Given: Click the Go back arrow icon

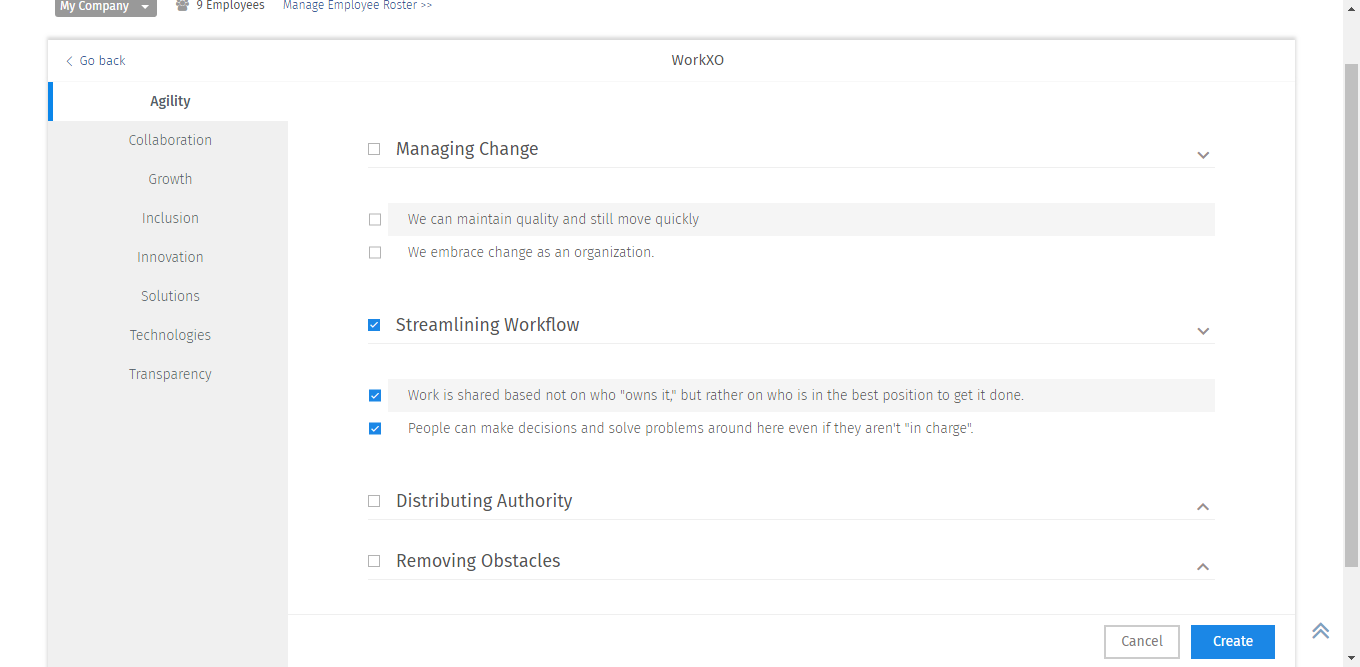Looking at the screenshot, I should pos(69,61).
